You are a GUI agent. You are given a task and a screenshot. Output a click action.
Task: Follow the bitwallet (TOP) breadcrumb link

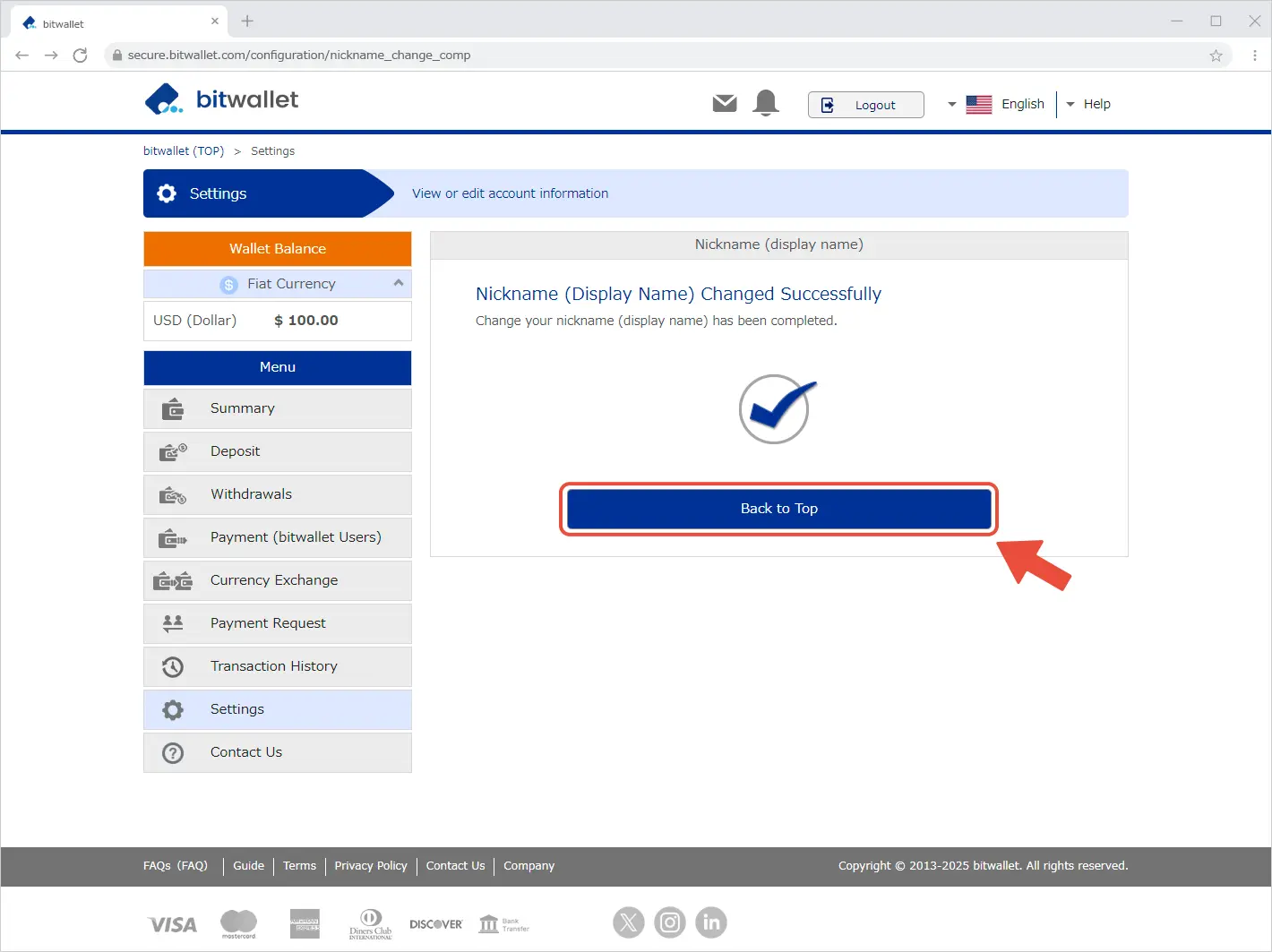[x=184, y=150]
